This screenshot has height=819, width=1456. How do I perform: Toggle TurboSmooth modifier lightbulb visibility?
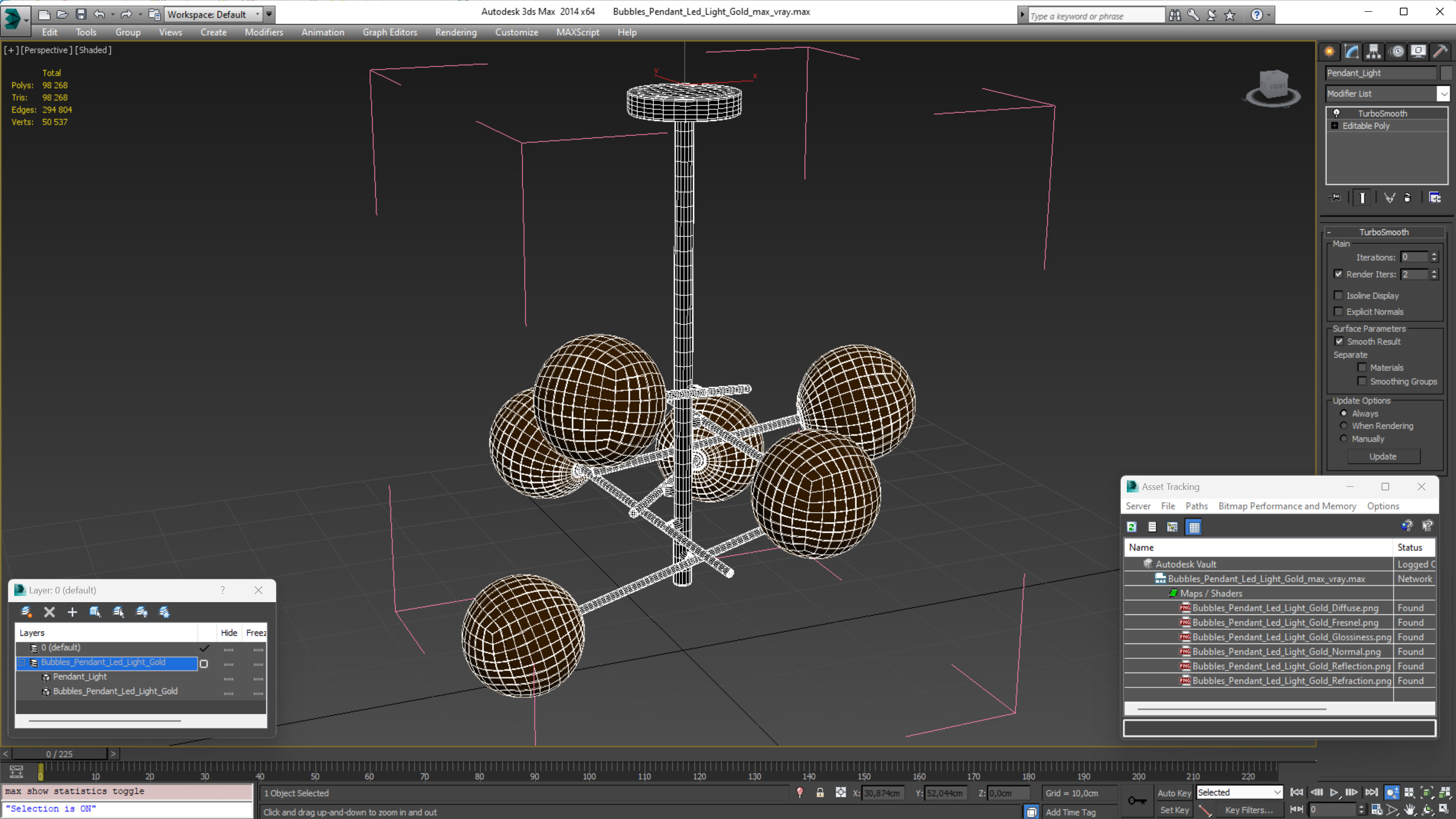pos(1337,113)
